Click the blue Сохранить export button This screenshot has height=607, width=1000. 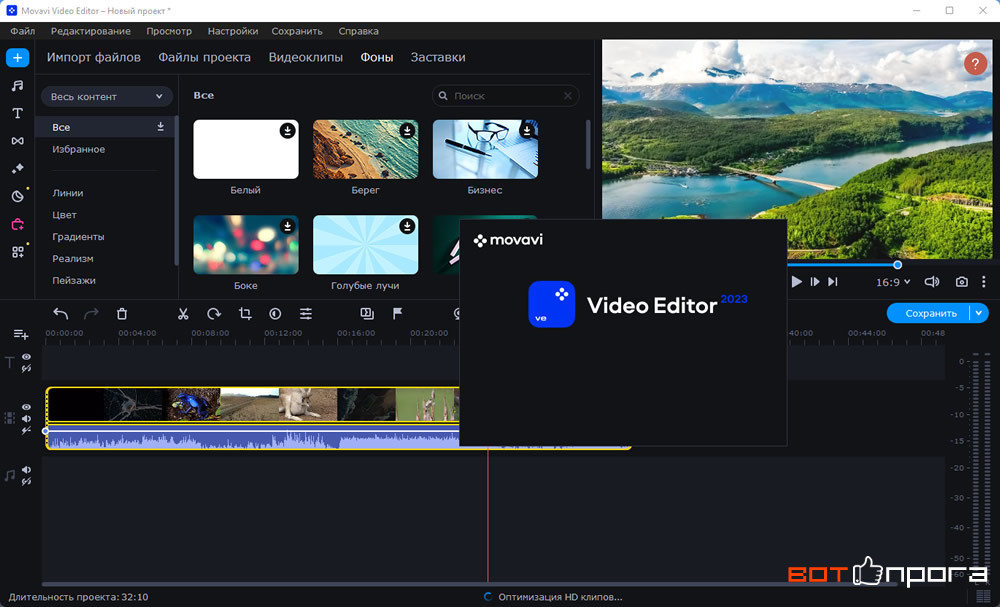[930, 313]
